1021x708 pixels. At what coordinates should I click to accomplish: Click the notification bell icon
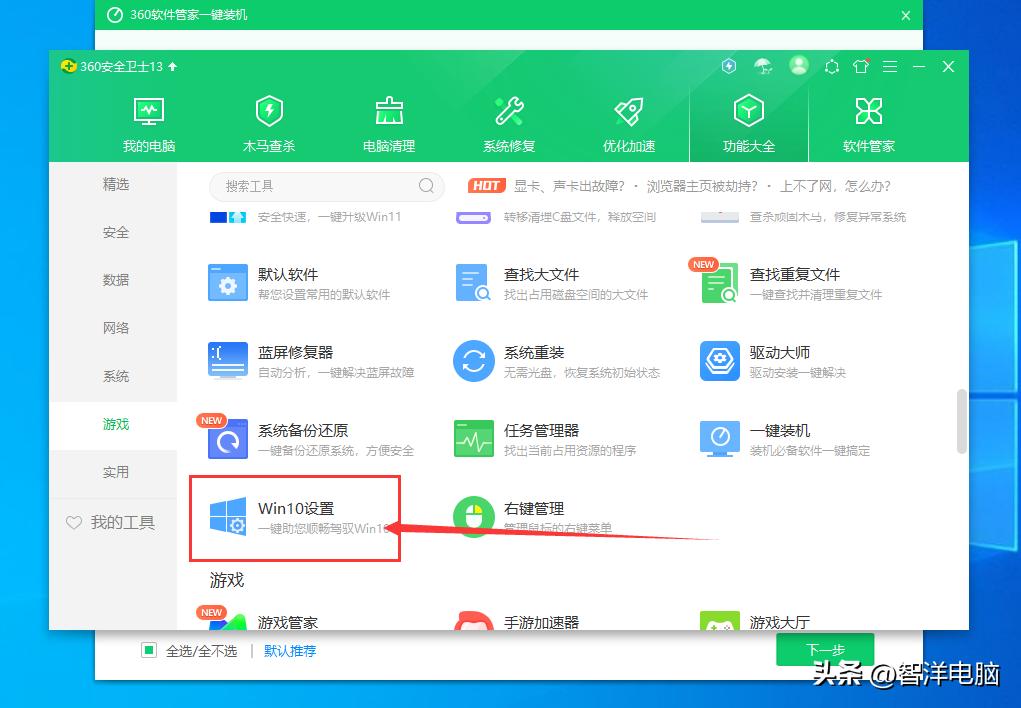(831, 66)
